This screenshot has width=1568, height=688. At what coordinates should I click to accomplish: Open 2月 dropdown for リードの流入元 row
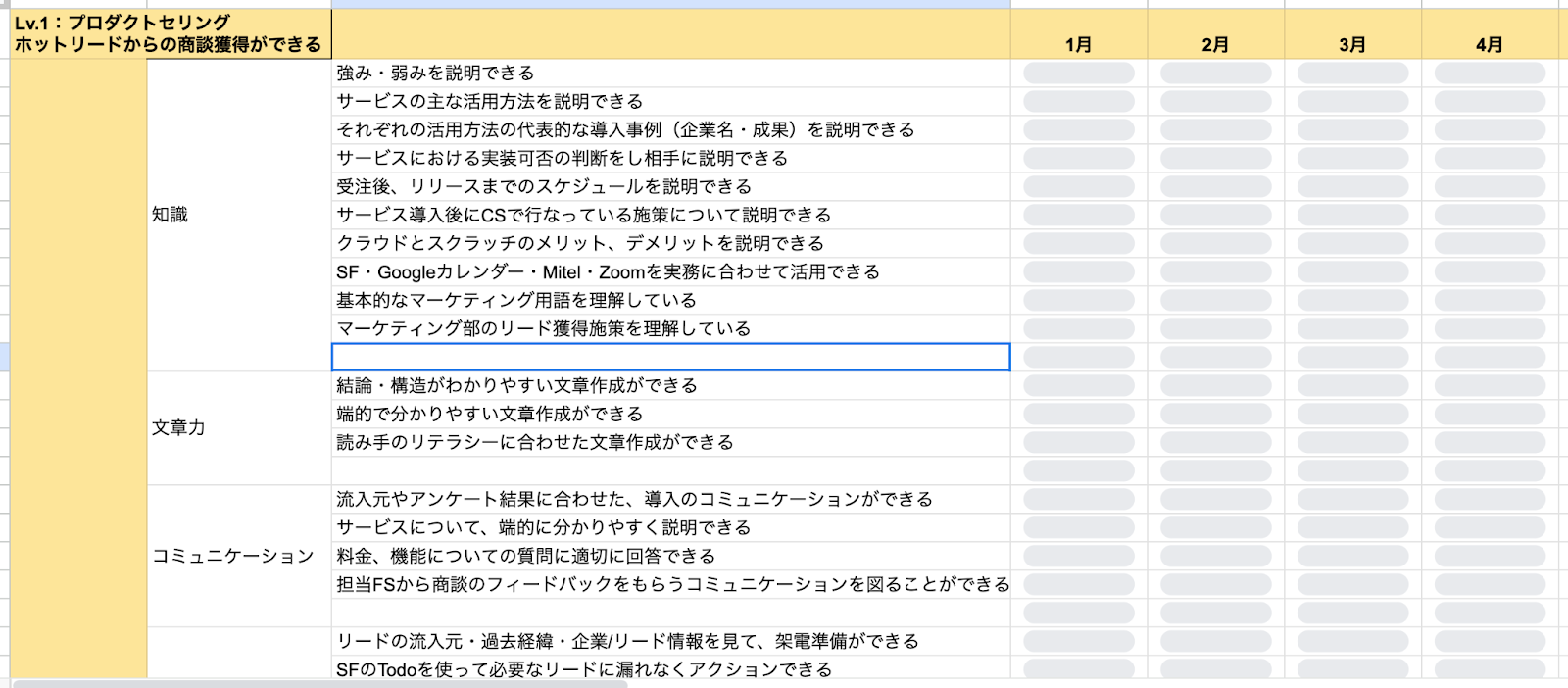[1216, 642]
